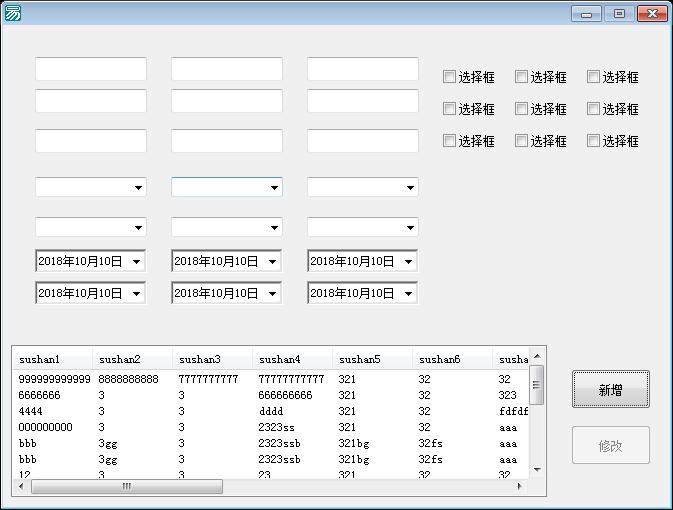Screen dimensions: 673x510
Task: Click the list's horizontal scrollbar right arrow
Action: [x=520, y=487]
